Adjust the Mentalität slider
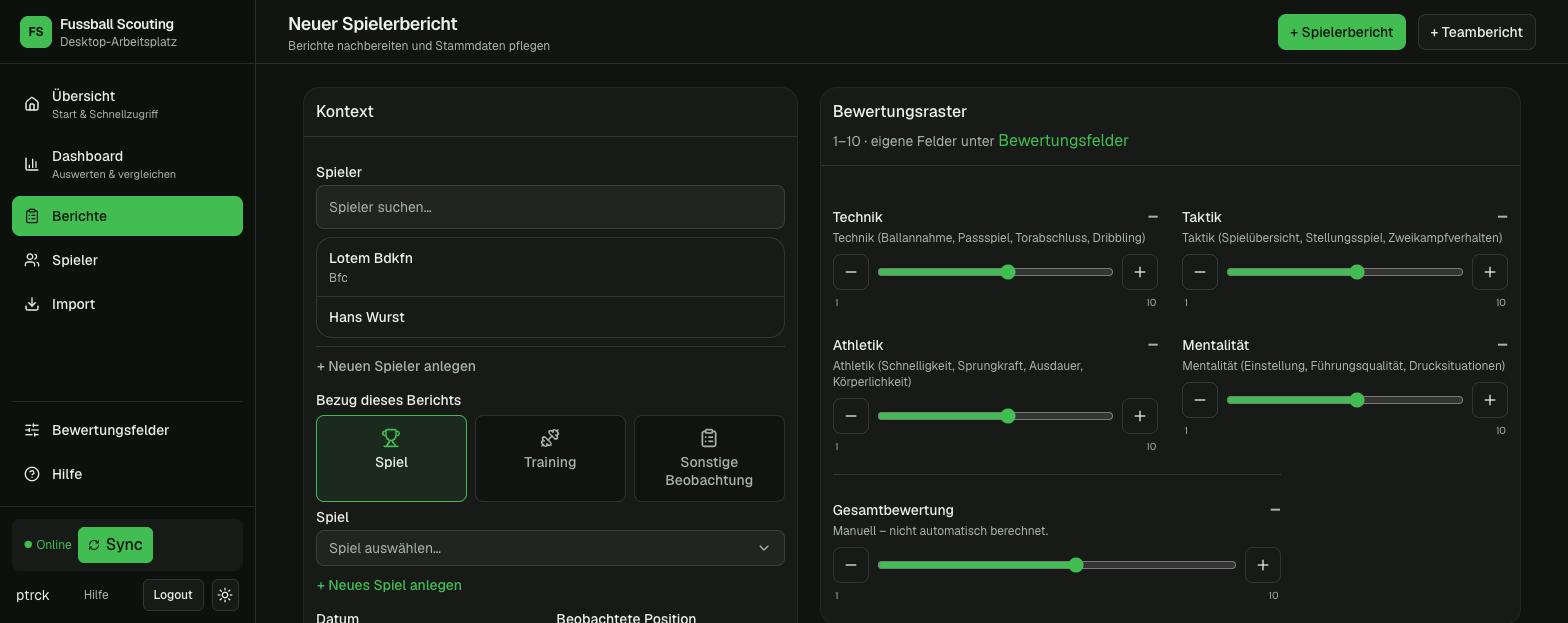 point(1345,400)
